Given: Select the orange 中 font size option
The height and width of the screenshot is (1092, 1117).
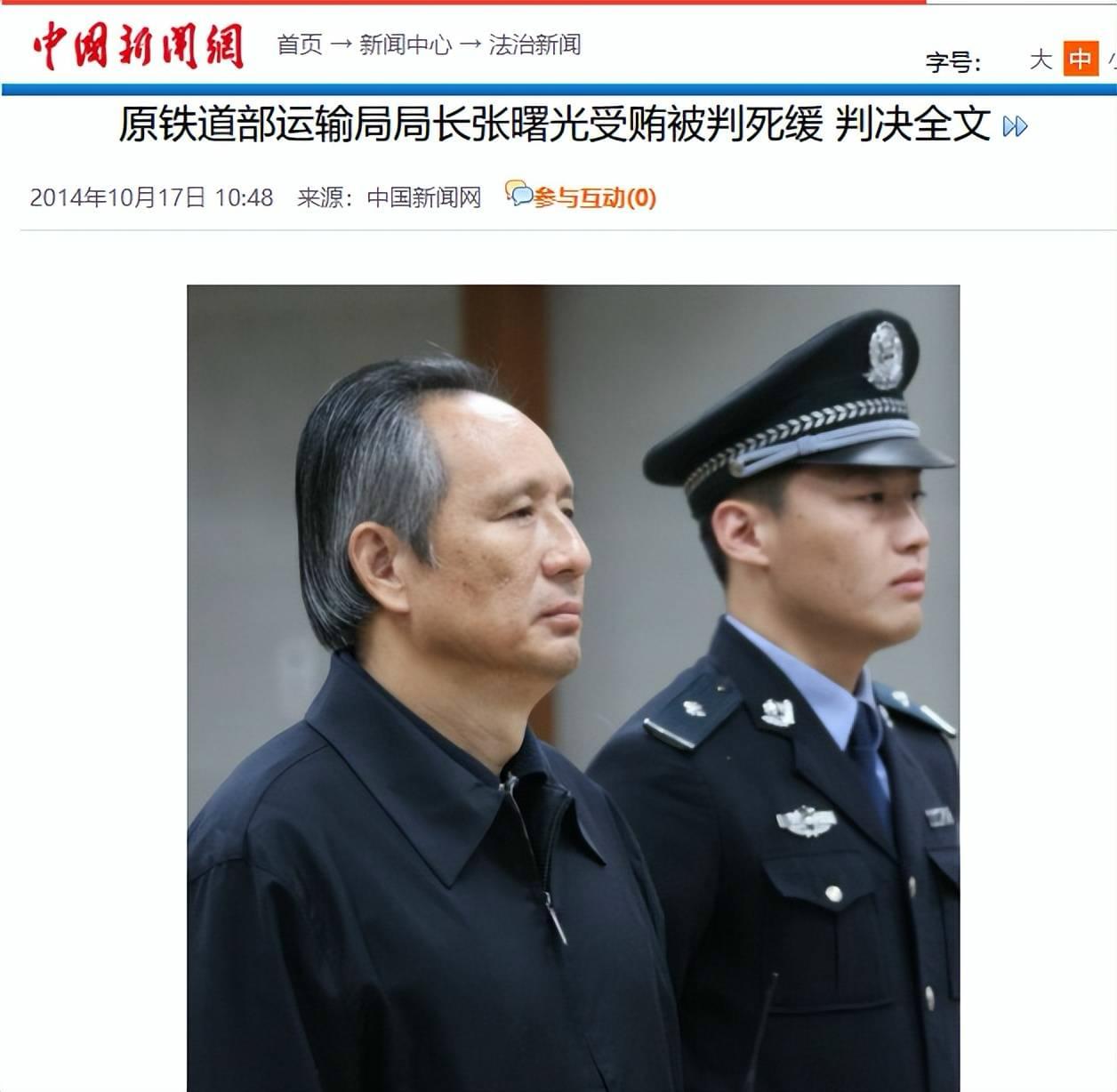Looking at the screenshot, I should click(x=1081, y=60).
